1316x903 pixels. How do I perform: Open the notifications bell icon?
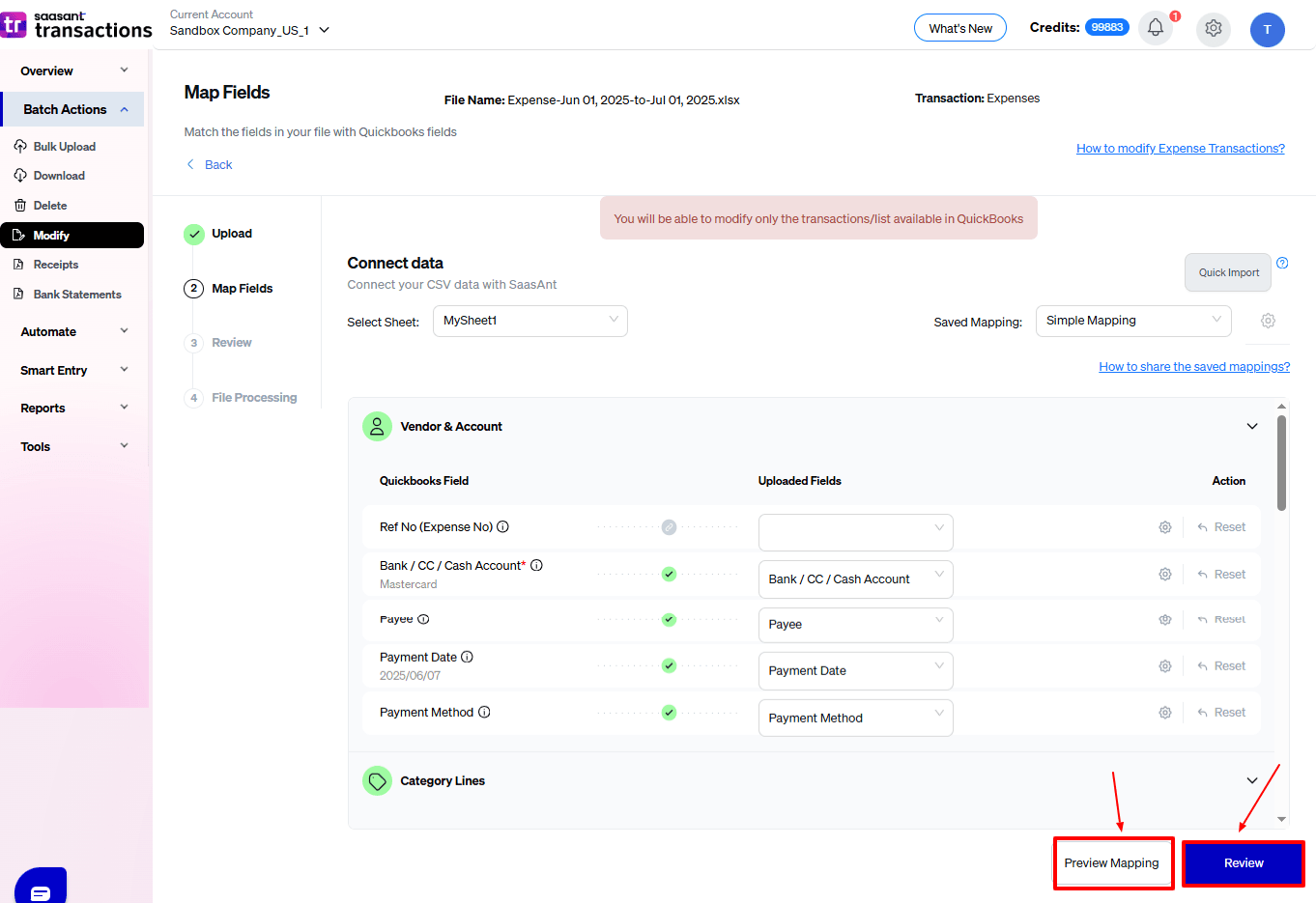click(x=1156, y=28)
